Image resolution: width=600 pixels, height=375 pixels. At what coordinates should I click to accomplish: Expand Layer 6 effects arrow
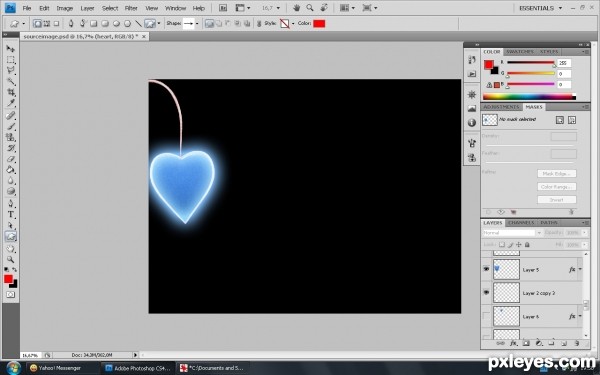point(580,316)
